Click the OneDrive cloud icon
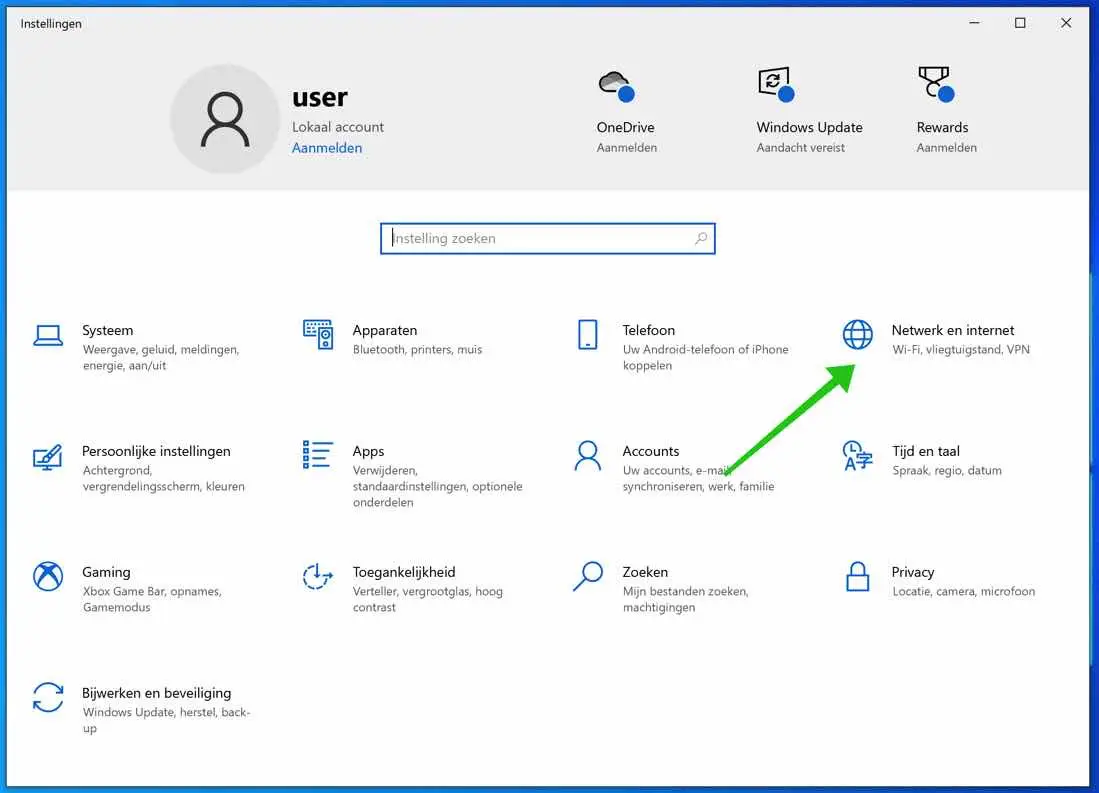1099x793 pixels. (617, 86)
